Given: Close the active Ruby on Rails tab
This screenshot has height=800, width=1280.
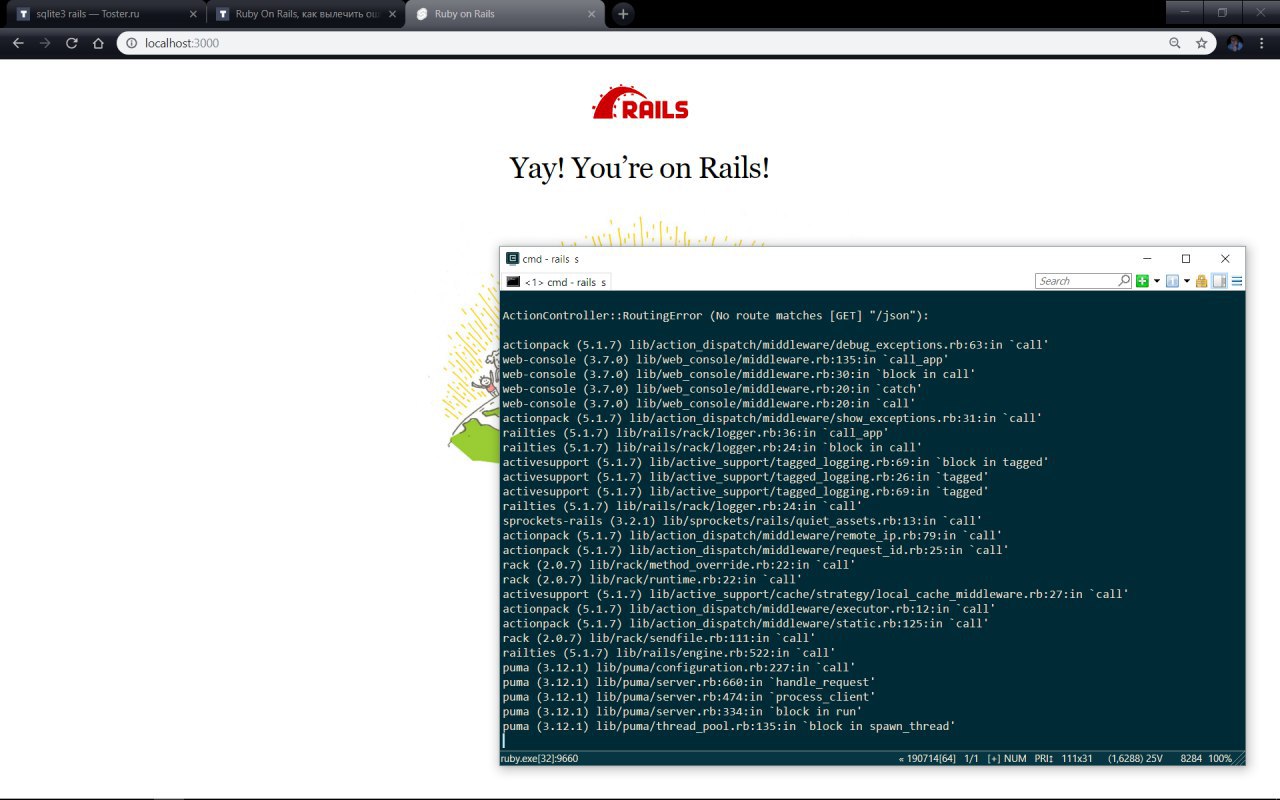Looking at the screenshot, I should click(x=591, y=14).
